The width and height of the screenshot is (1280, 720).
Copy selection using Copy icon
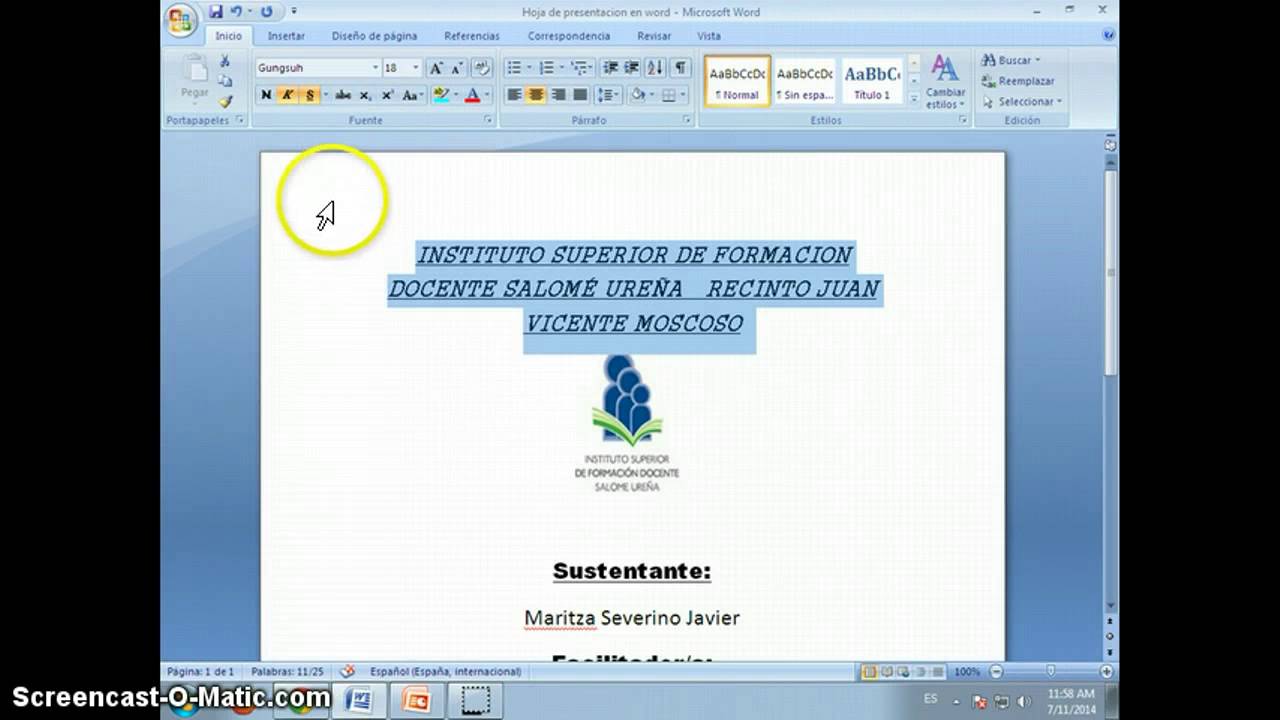(x=225, y=81)
